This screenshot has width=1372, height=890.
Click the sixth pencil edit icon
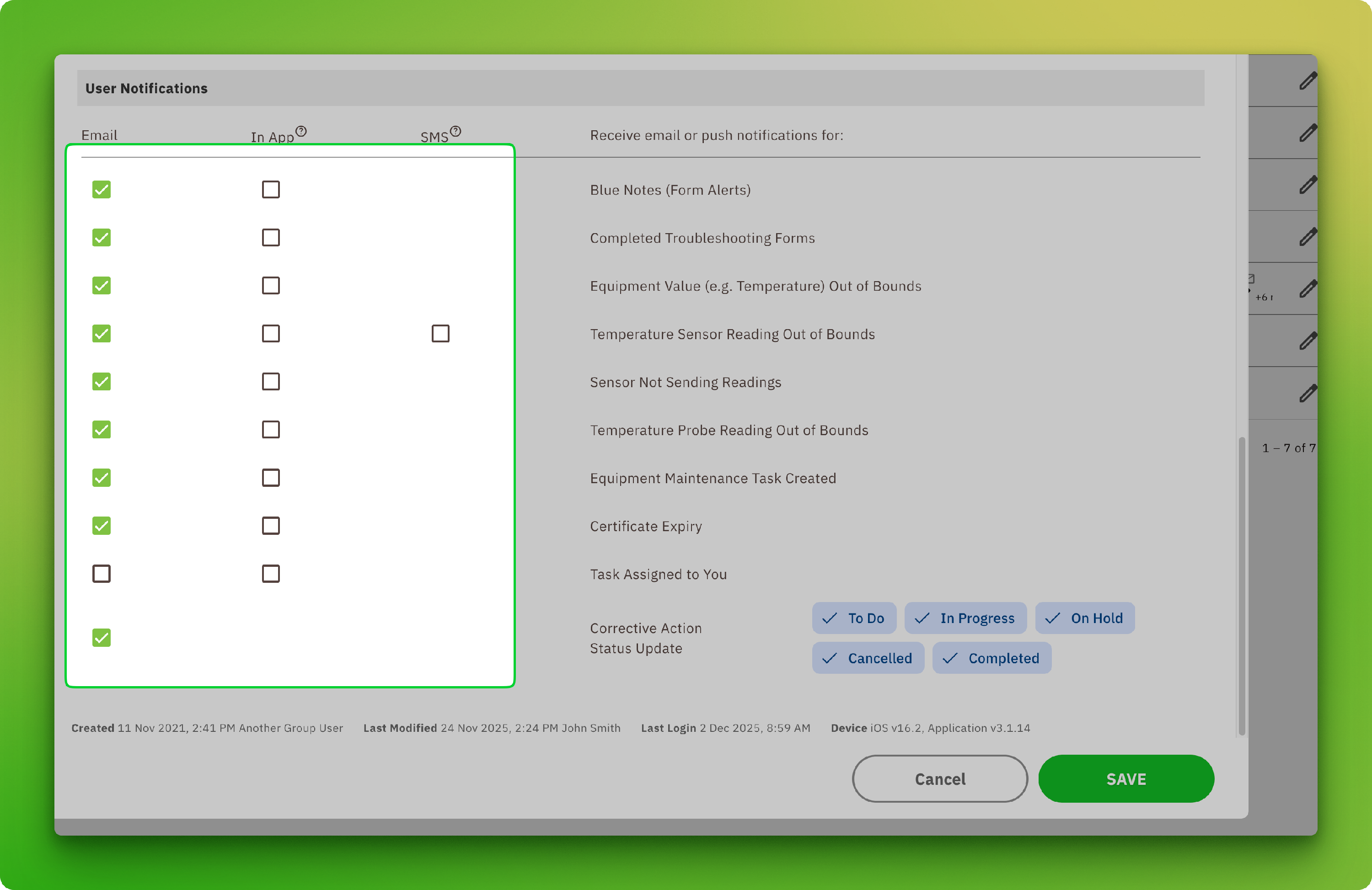1308,341
